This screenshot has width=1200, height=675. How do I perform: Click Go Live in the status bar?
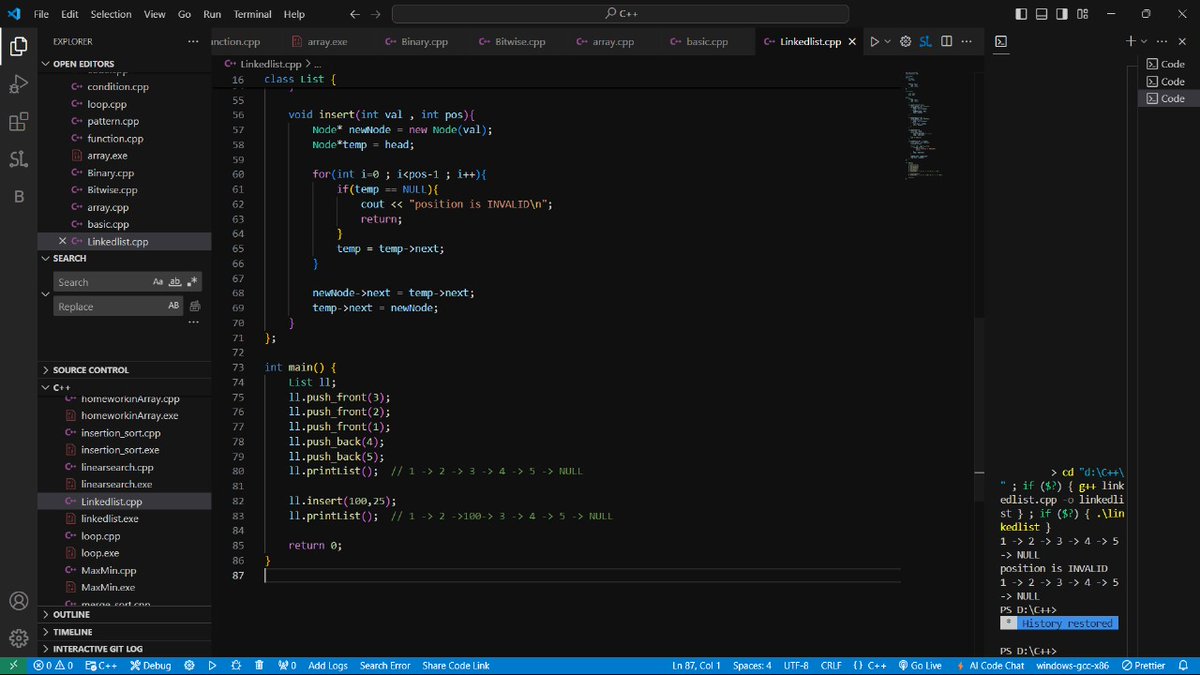(919, 665)
